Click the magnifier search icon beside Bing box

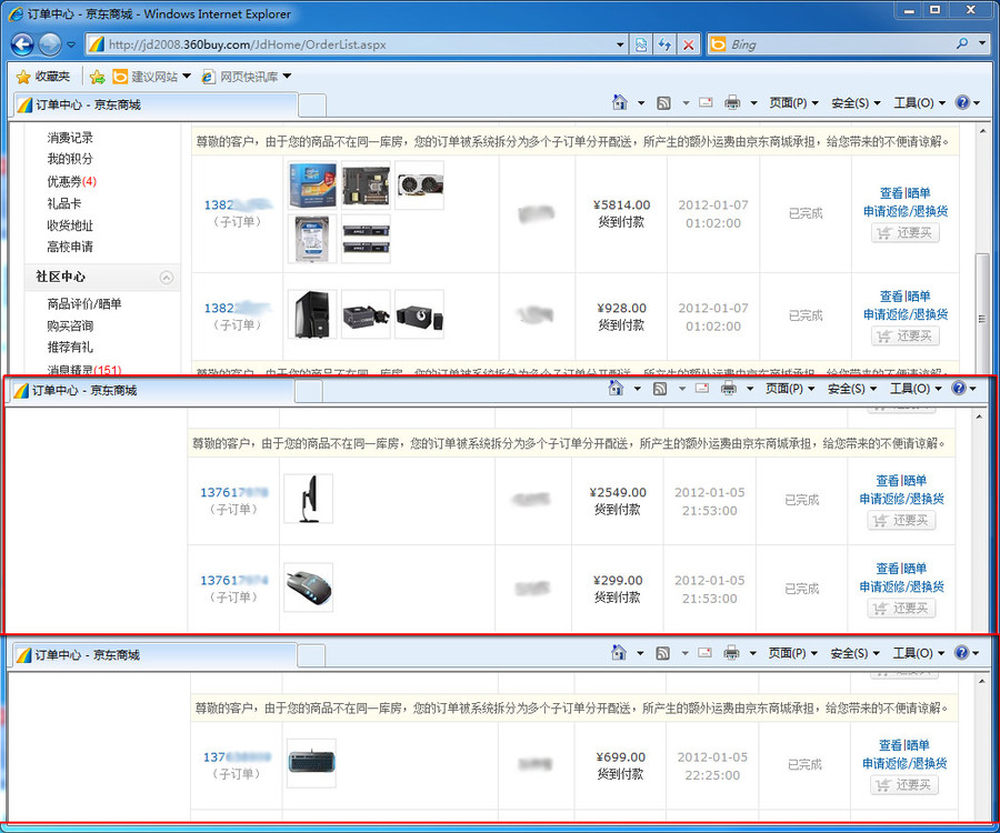tap(963, 44)
